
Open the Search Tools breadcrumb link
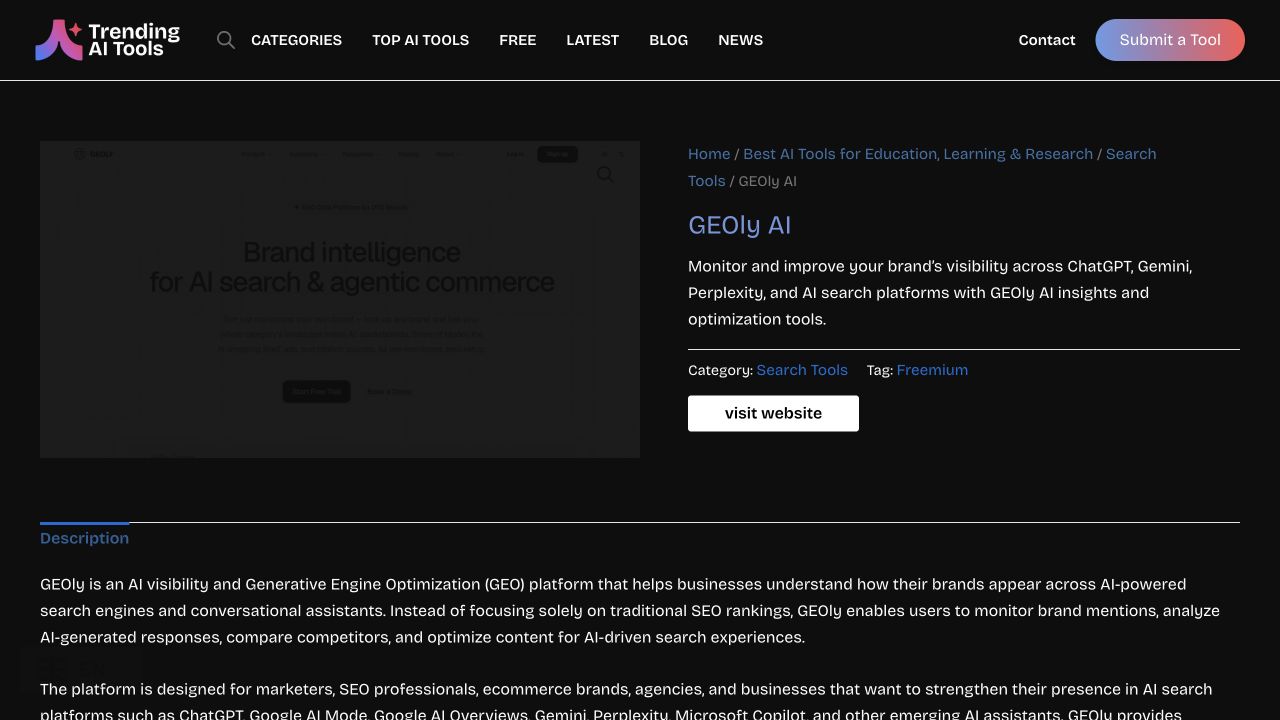click(x=1131, y=154)
